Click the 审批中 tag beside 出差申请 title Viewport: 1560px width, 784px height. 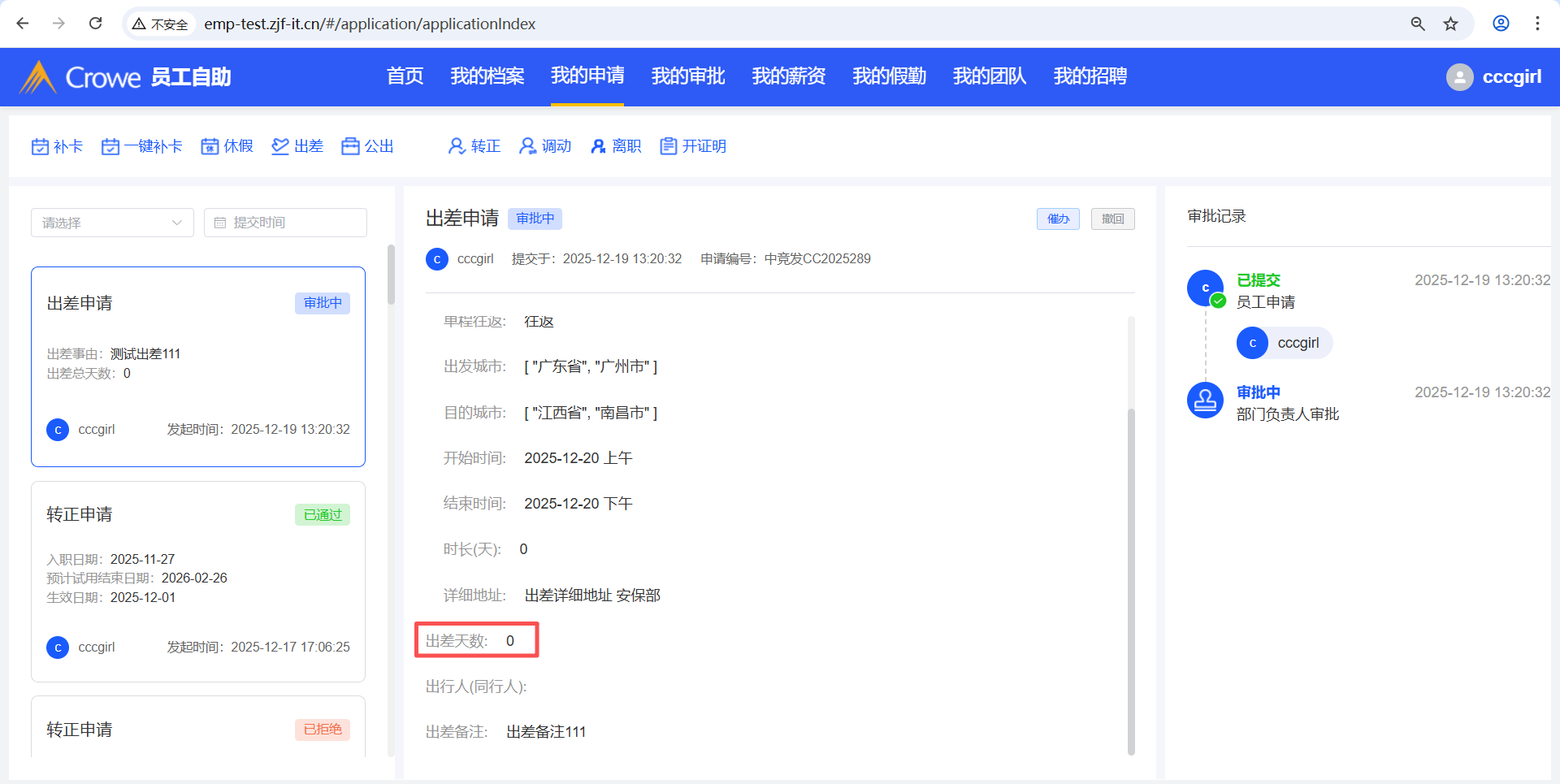click(x=535, y=219)
